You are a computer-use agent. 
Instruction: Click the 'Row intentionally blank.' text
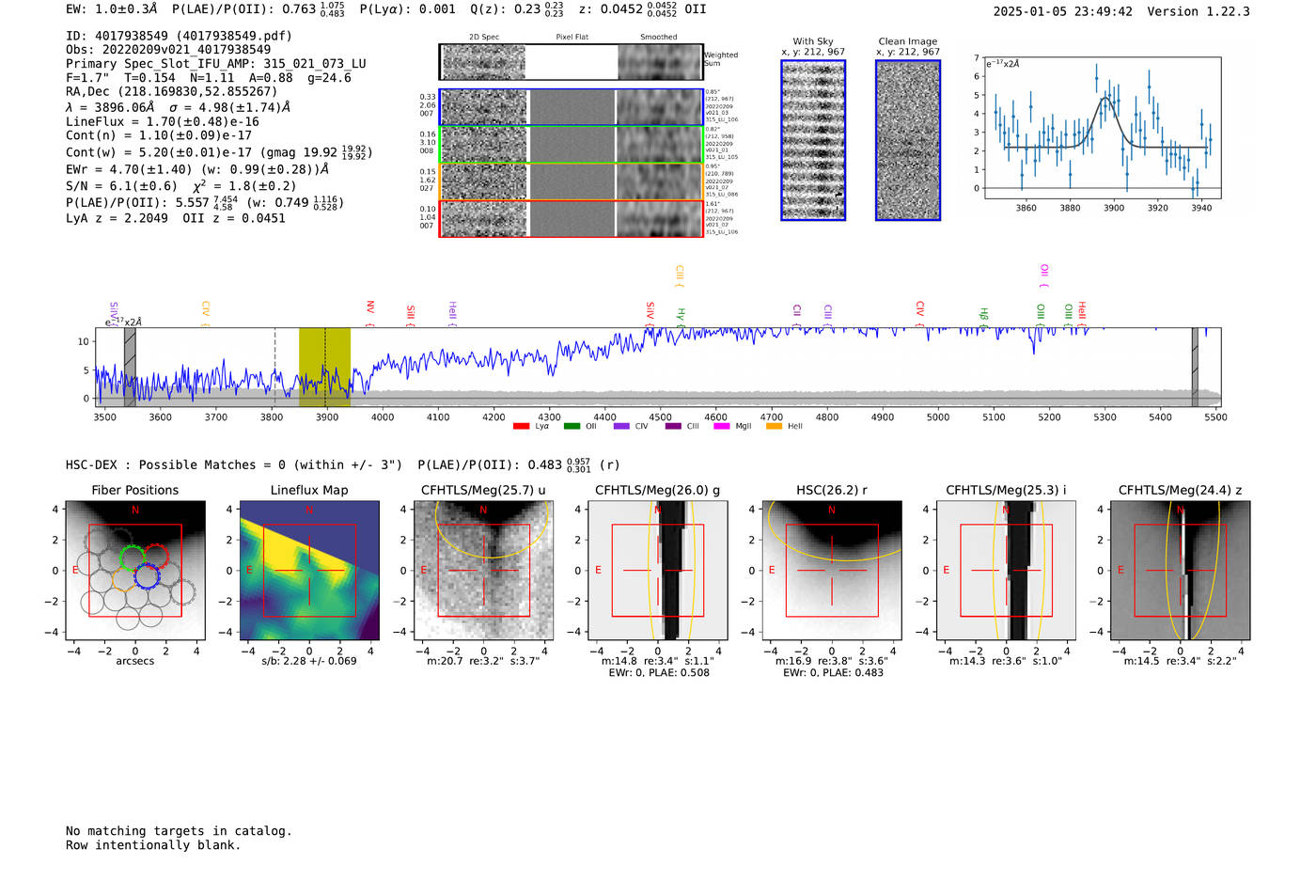(153, 845)
